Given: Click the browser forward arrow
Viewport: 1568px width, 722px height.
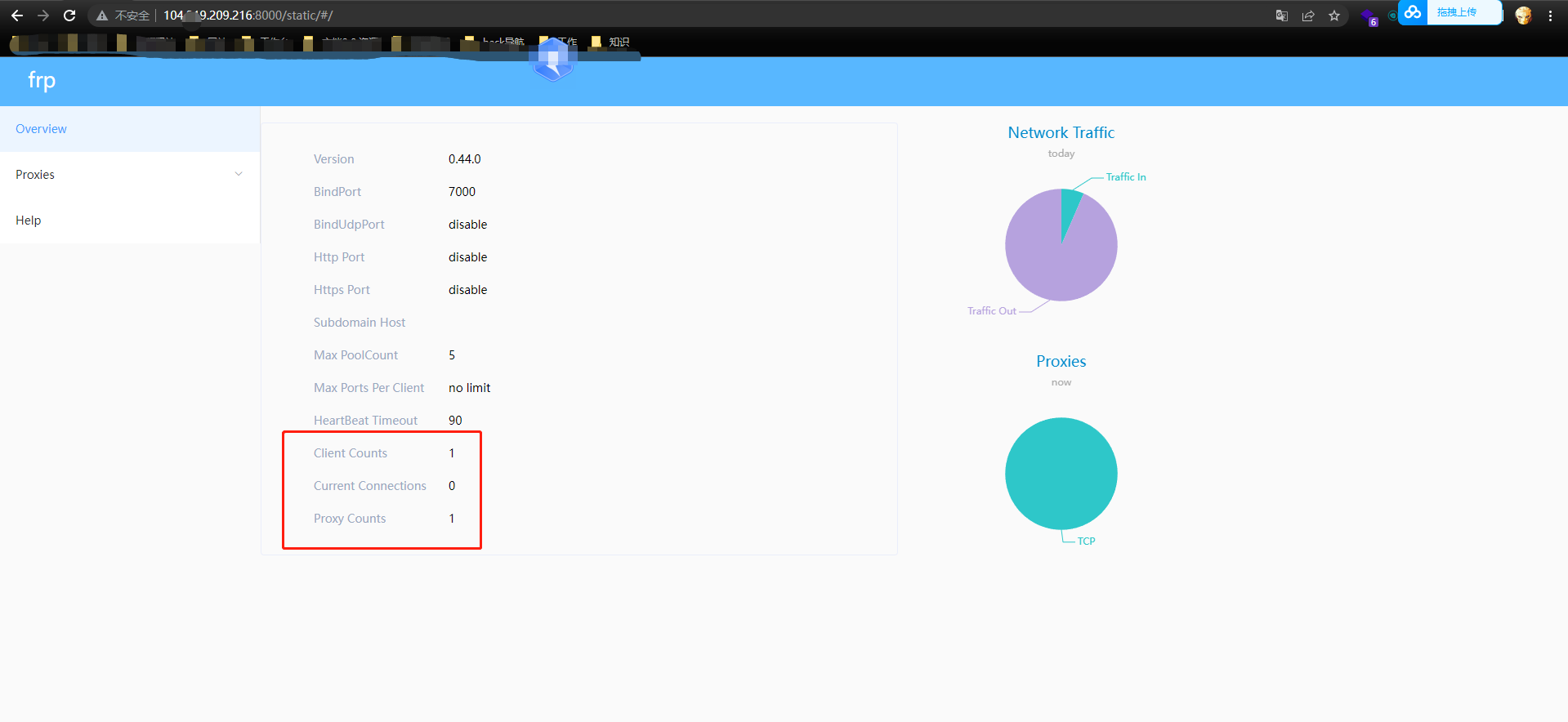Looking at the screenshot, I should (43, 16).
